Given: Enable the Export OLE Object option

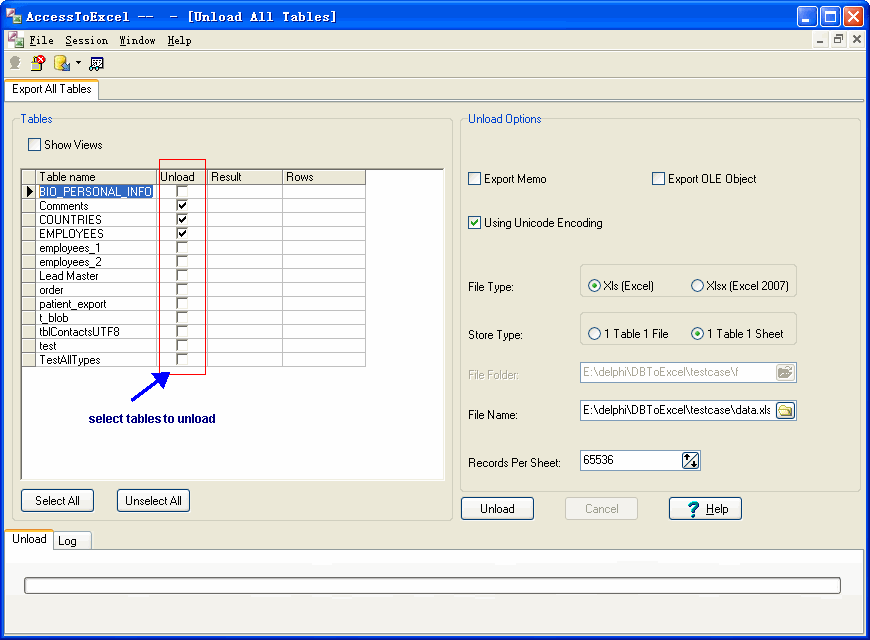Looking at the screenshot, I should click(658, 179).
